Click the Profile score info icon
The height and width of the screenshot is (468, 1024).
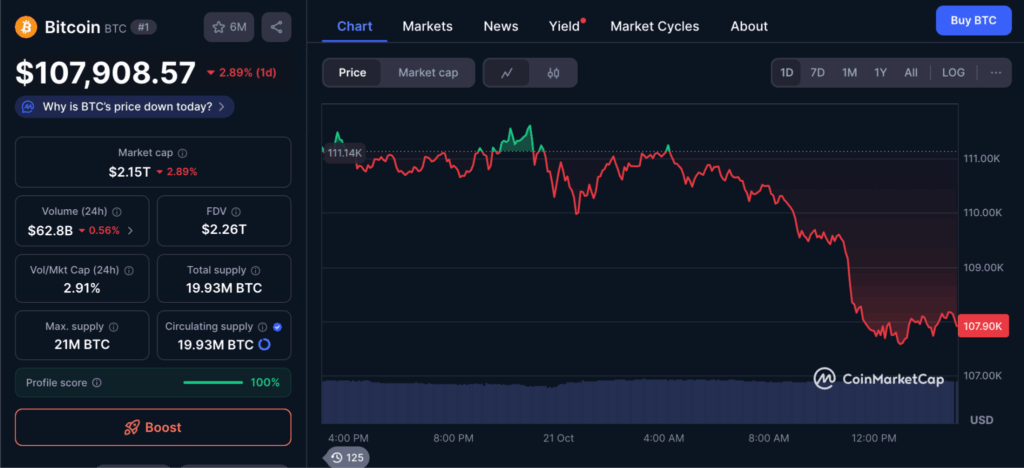coord(97,382)
